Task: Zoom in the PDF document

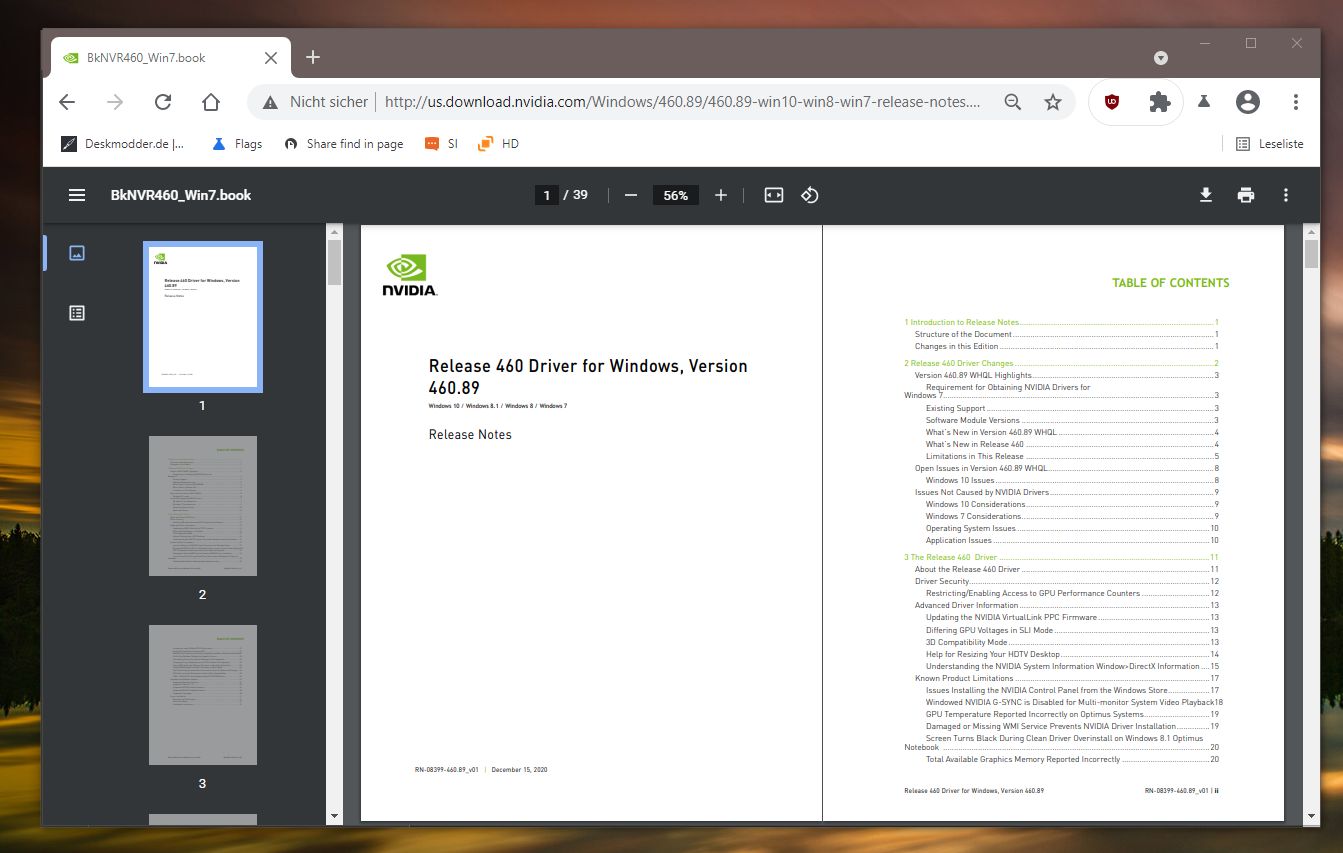Action: [x=721, y=195]
